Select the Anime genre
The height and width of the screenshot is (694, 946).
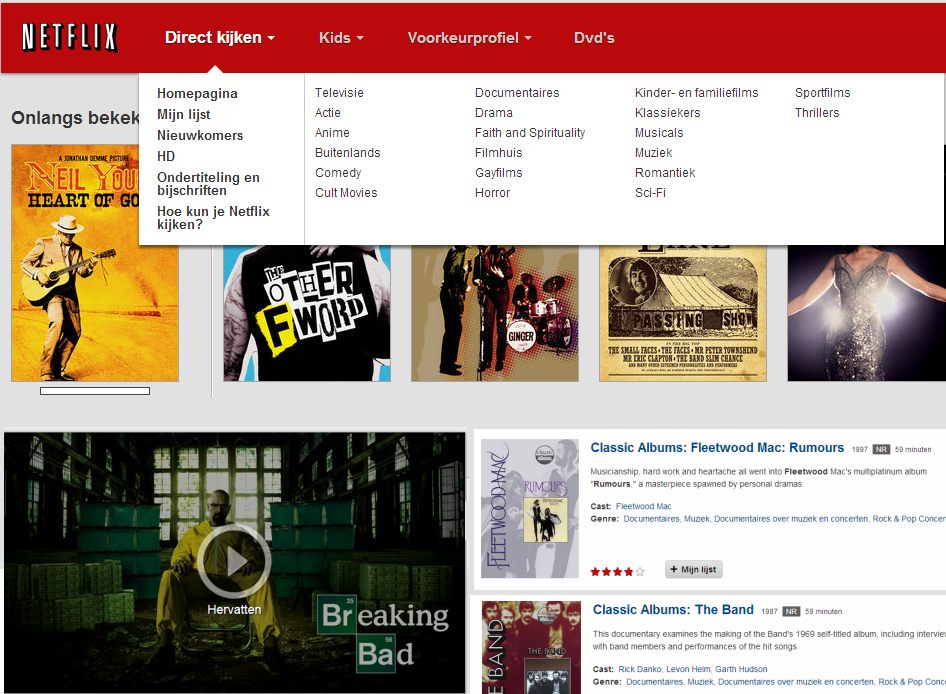(332, 133)
